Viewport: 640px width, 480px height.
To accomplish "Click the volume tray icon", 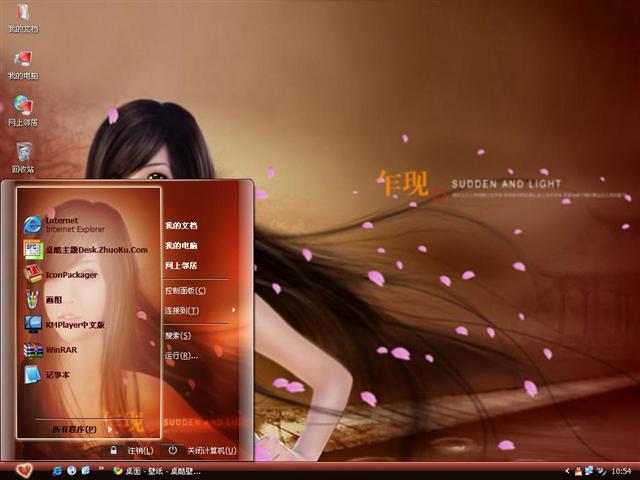I will [x=601, y=471].
